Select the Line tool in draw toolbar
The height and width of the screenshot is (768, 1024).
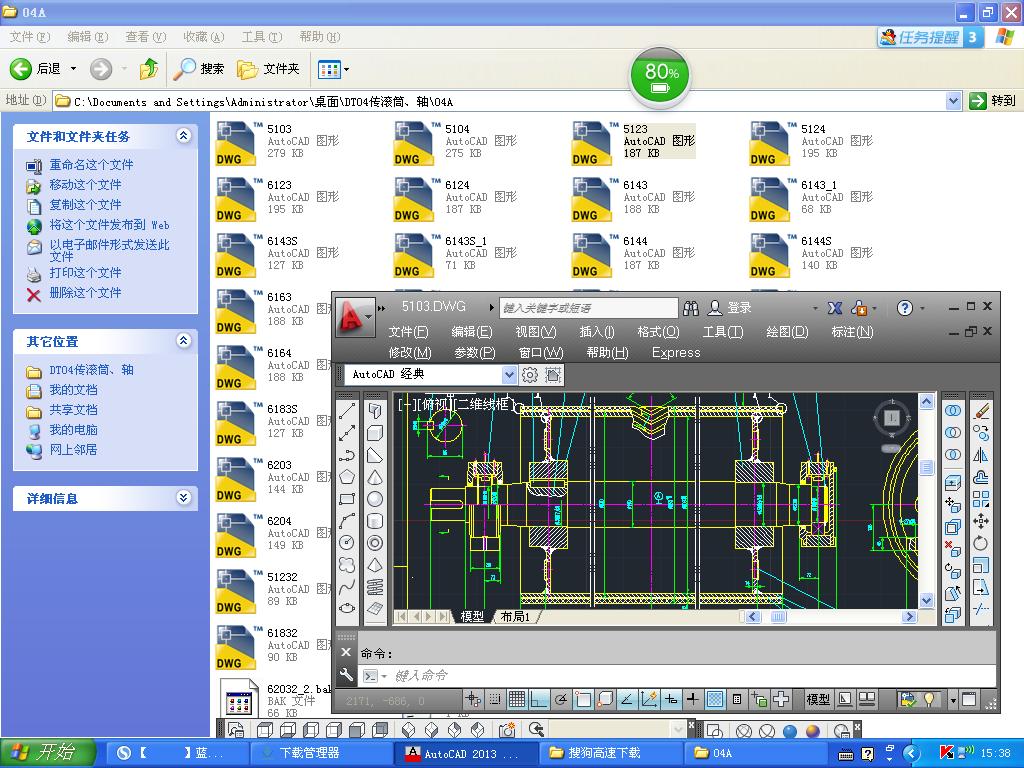click(x=347, y=411)
